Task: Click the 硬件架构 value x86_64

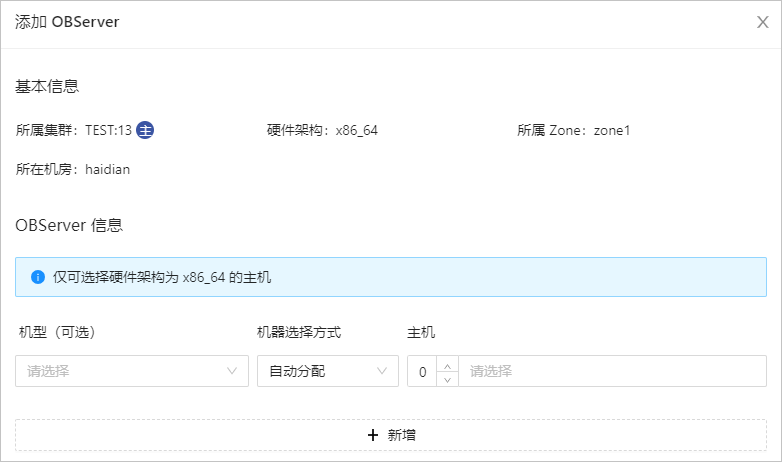Action: pos(357,131)
